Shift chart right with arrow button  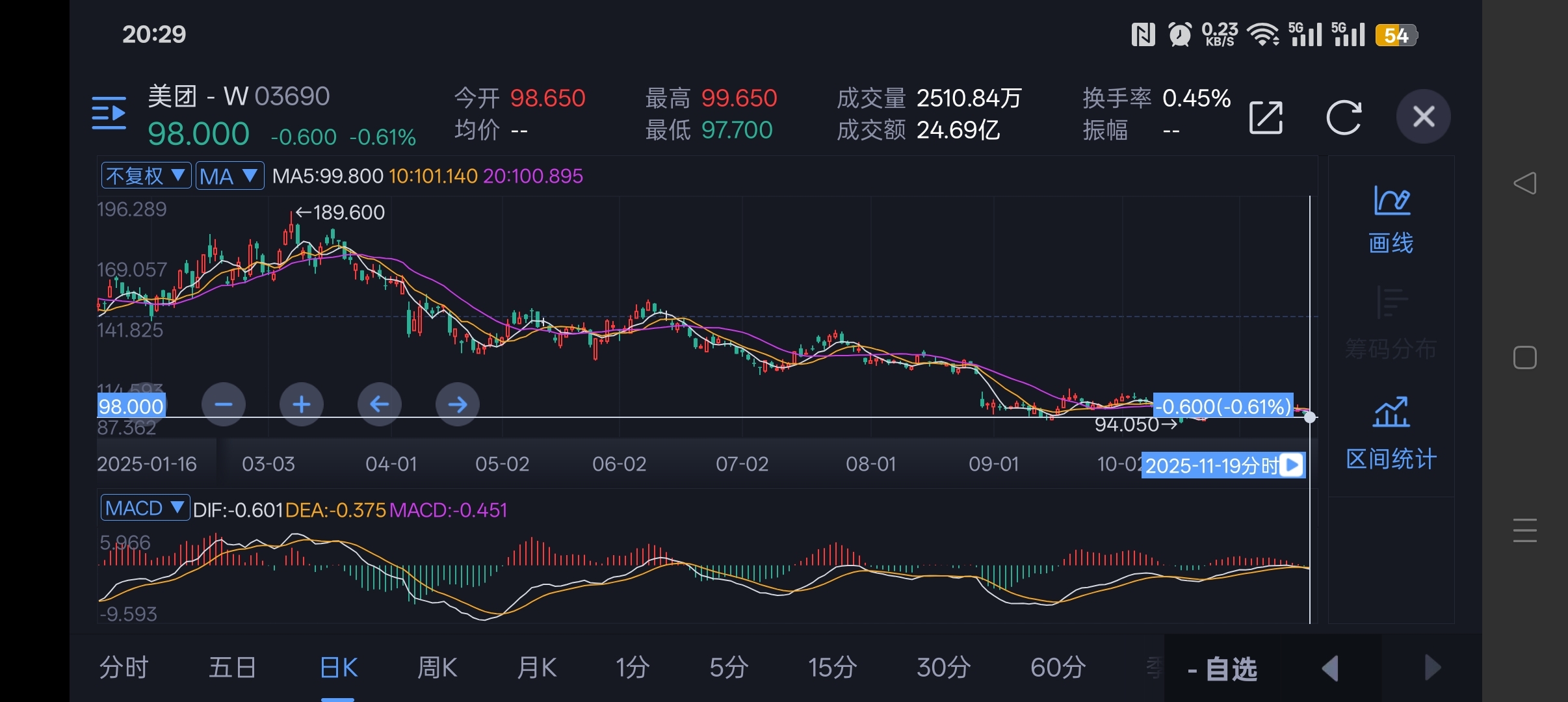[458, 404]
